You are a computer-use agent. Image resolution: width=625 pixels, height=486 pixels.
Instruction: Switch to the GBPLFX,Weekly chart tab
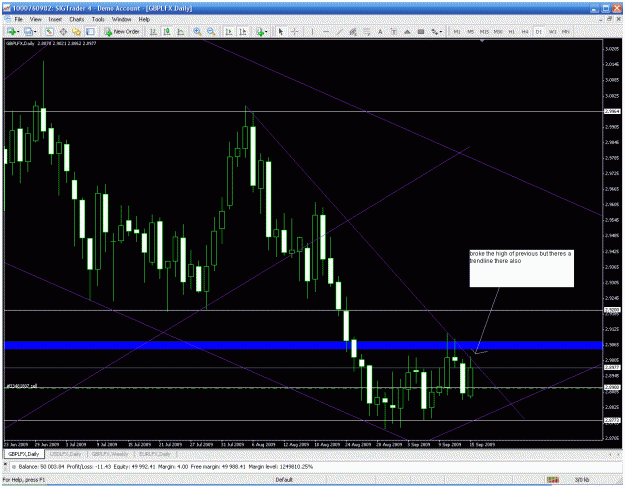110,454
